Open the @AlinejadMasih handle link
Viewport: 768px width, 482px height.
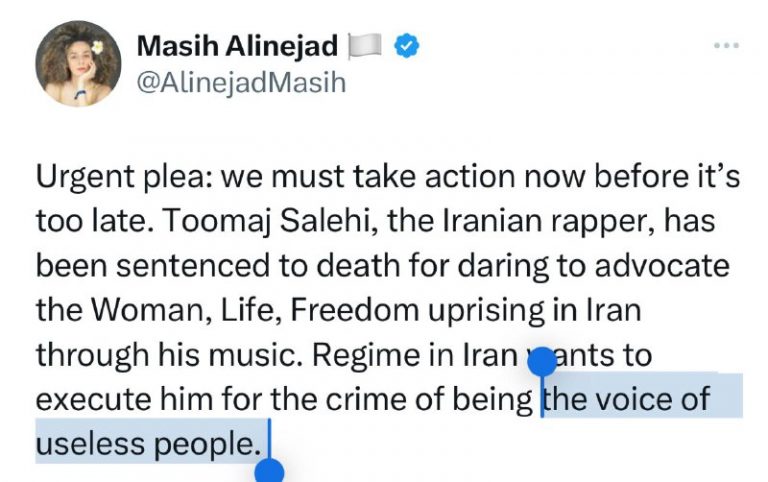241,82
